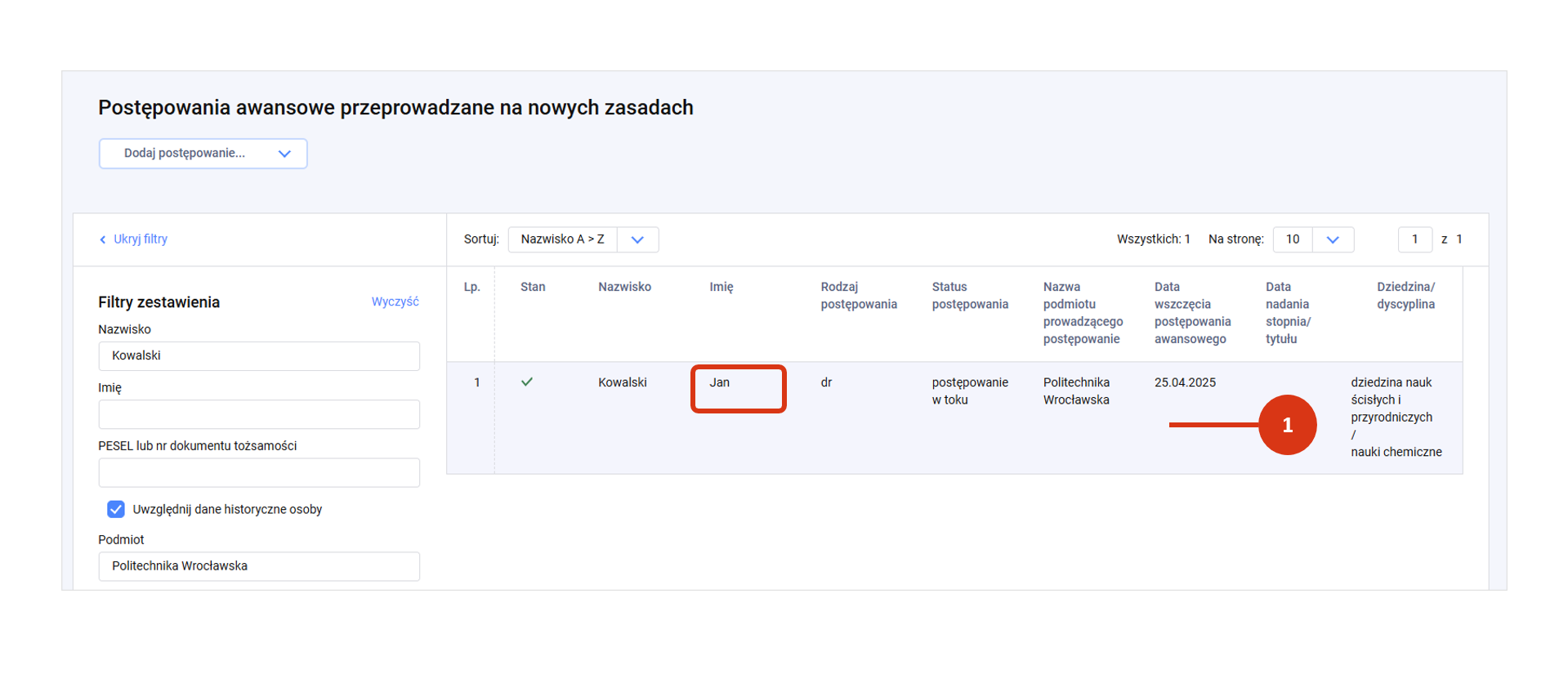1568x679 pixels.
Task: Open the Dodaj postępowanie dropdown
Action: (x=203, y=154)
